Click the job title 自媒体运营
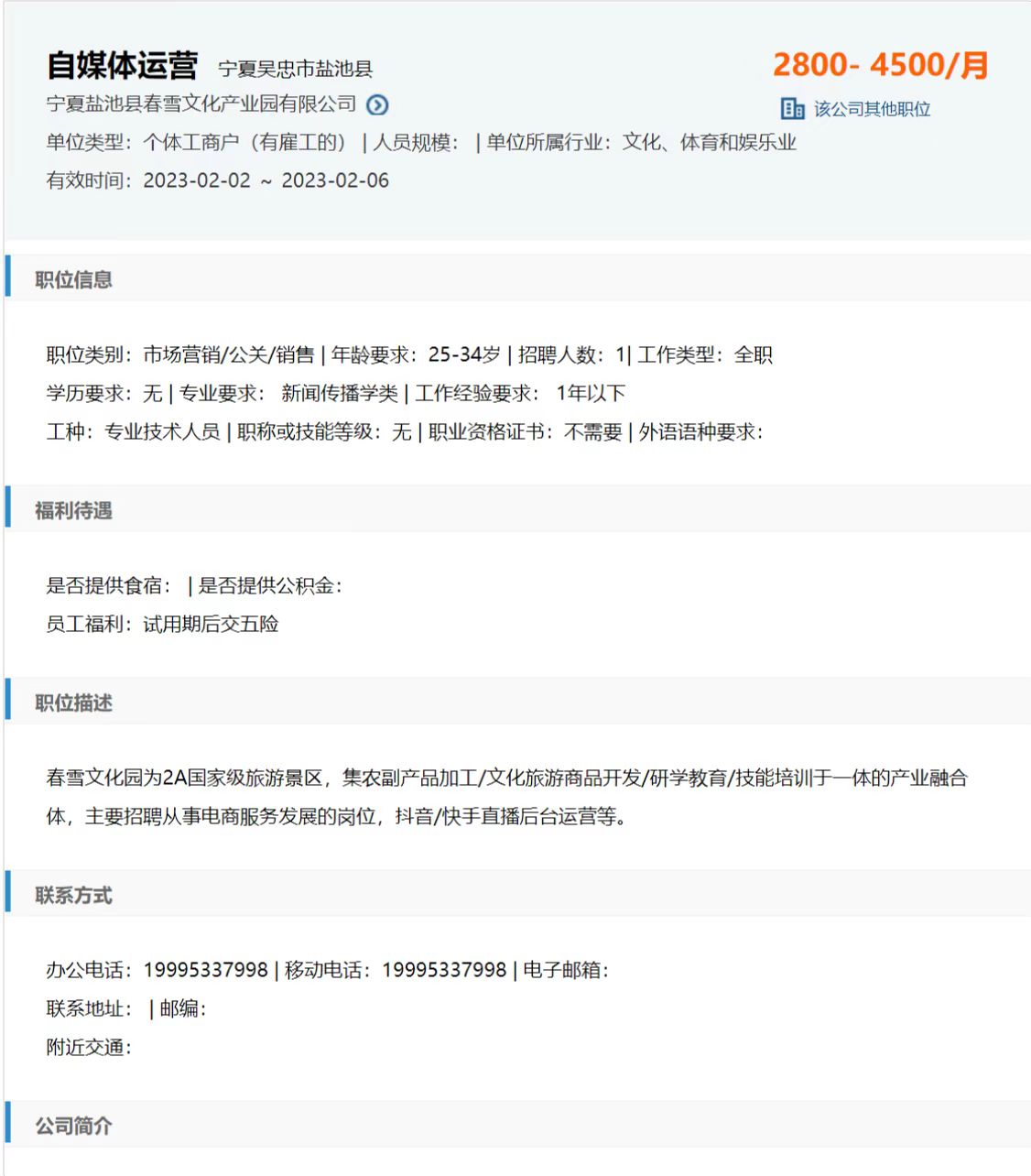 (123, 66)
